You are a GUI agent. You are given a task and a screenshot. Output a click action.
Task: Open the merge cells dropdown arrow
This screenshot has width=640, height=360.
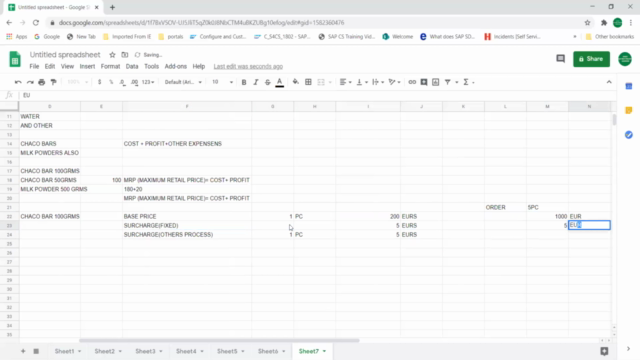[330, 82]
